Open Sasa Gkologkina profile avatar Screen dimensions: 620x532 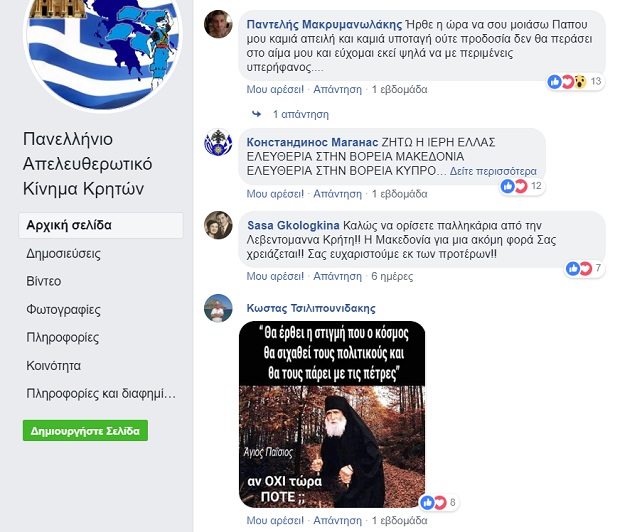click(x=218, y=225)
